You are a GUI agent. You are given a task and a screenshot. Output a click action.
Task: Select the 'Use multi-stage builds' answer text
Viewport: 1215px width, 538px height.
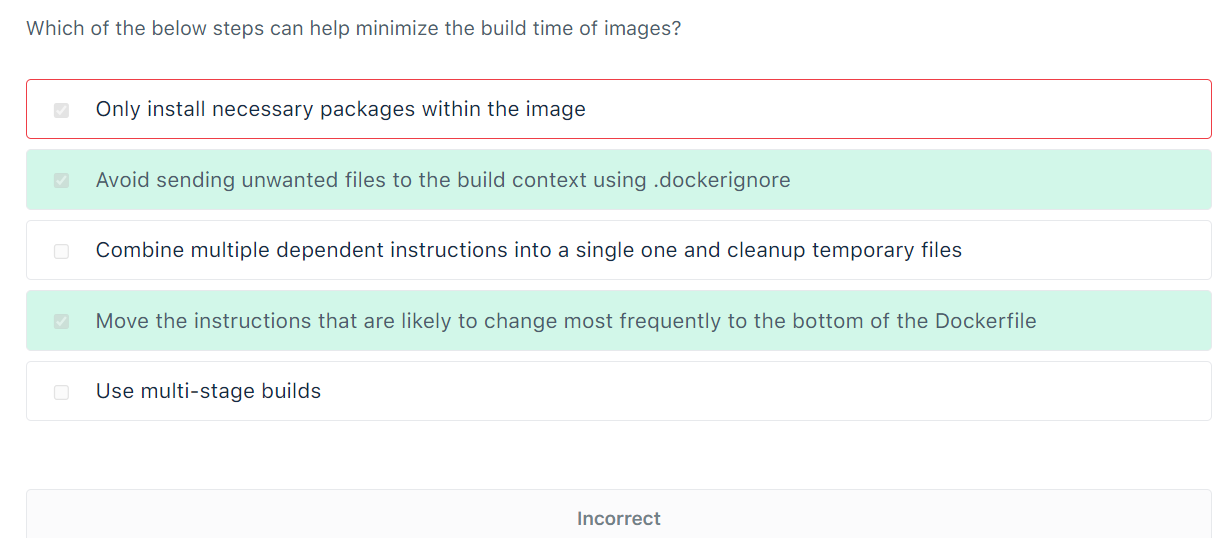pyautogui.click(x=208, y=391)
